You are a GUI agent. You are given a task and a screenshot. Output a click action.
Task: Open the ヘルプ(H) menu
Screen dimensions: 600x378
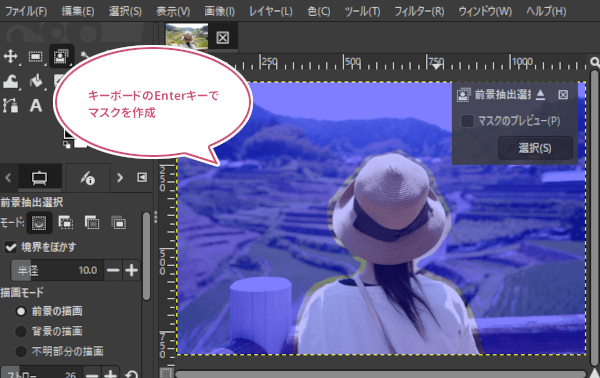[546, 11]
